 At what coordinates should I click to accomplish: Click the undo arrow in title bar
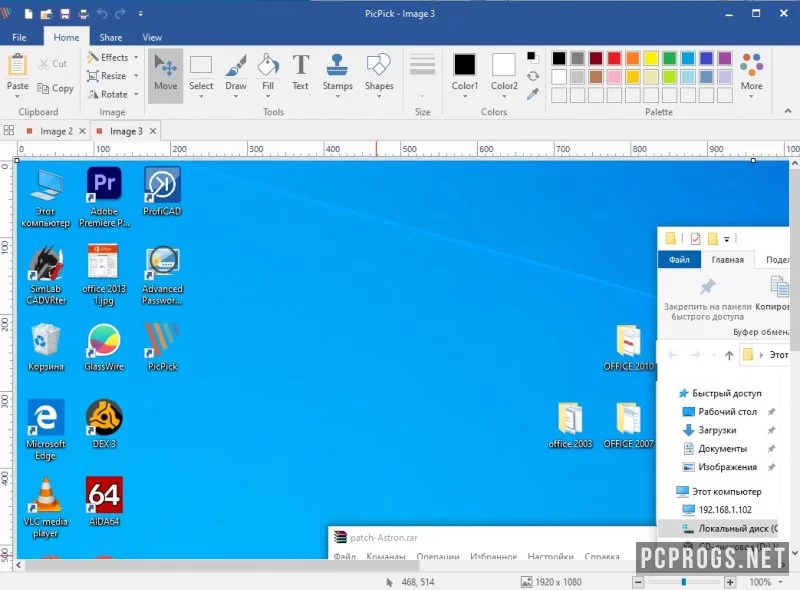[x=102, y=14]
